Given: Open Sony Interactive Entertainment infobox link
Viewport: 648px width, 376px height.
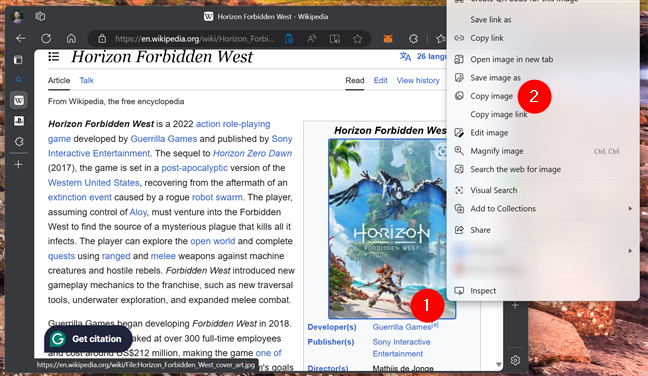Looking at the screenshot, I should (401, 347).
